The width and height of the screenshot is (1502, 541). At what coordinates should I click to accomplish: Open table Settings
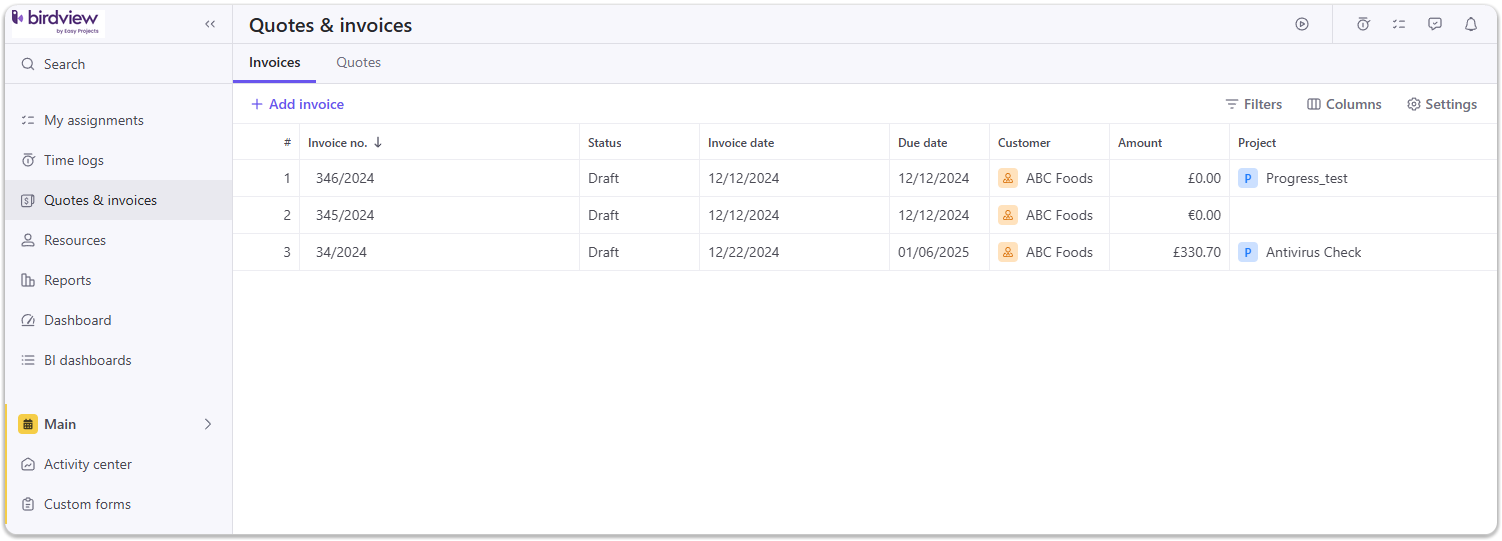pos(1442,104)
